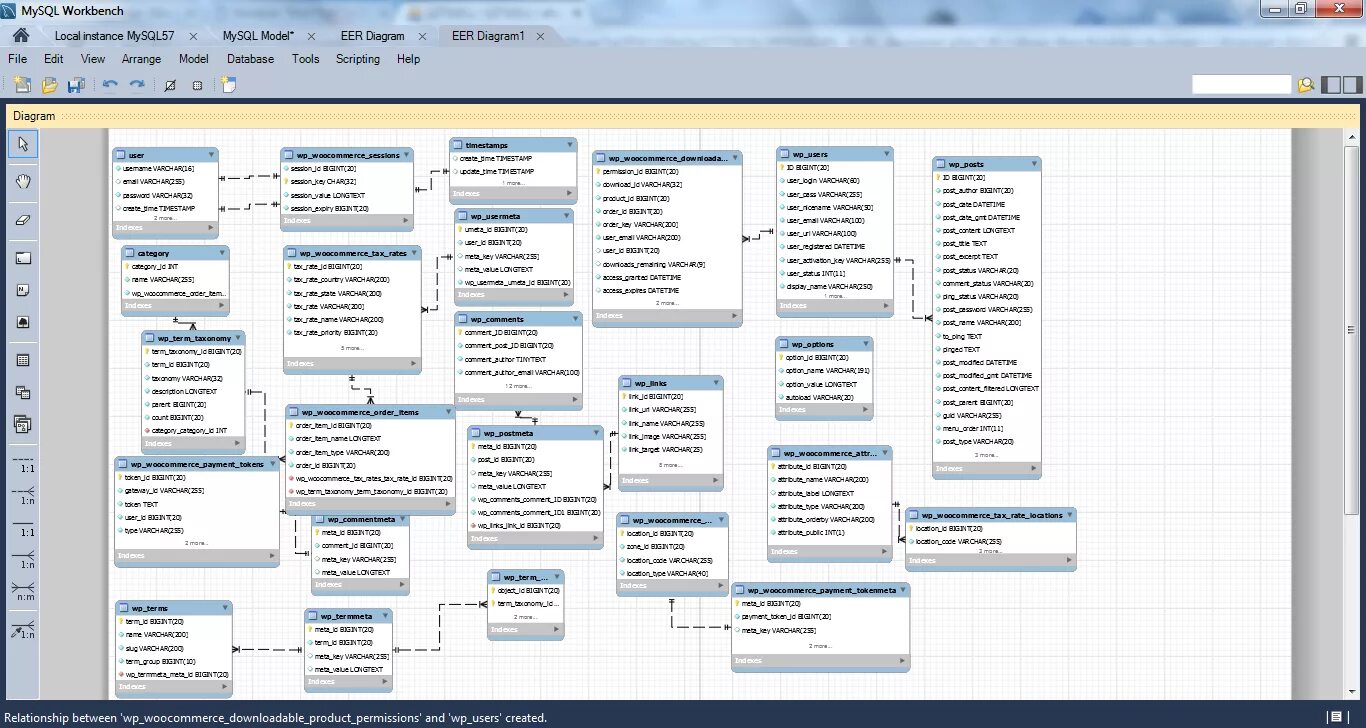
Task: Collapse the wp_comments table via header arrow
Action: 574,319
